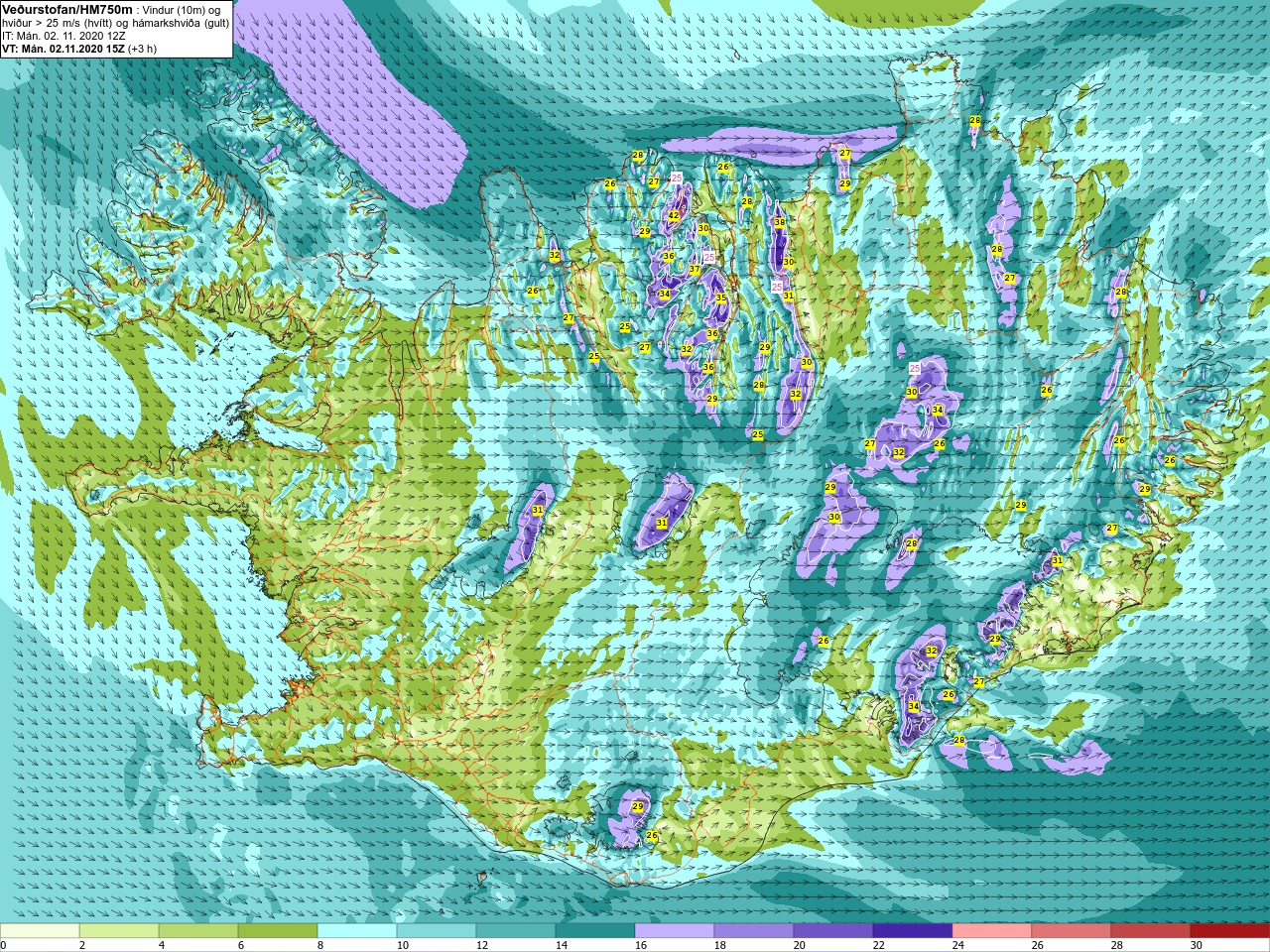Pick the violet 20–22 m/s legend swatch
The height and width of the screenshot is (952, 1270).
(x=833, y=931)
